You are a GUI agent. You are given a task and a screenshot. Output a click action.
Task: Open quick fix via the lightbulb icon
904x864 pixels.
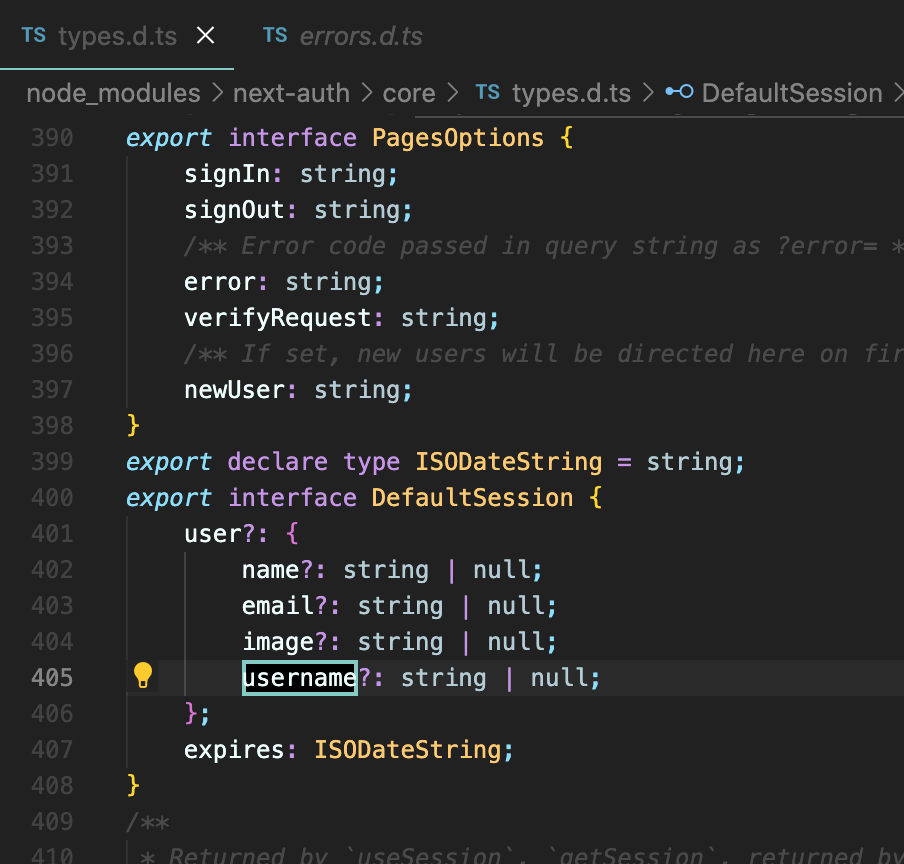click(x=142, y=677)
